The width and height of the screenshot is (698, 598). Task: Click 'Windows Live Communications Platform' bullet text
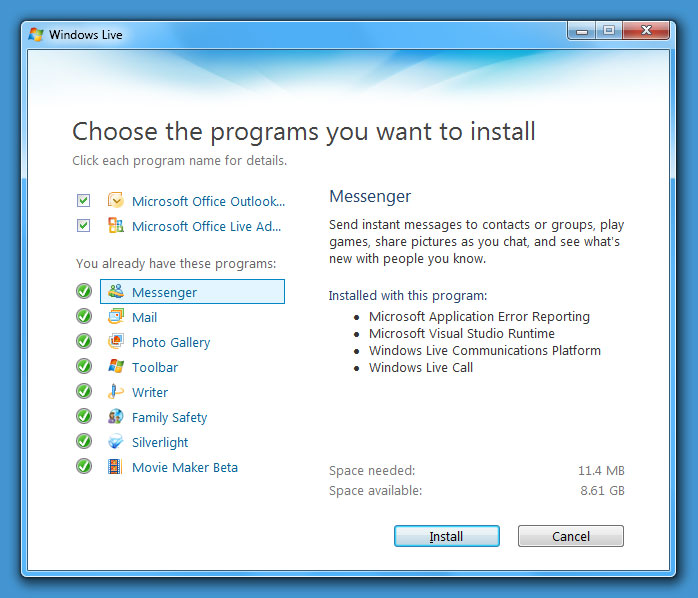485,350
